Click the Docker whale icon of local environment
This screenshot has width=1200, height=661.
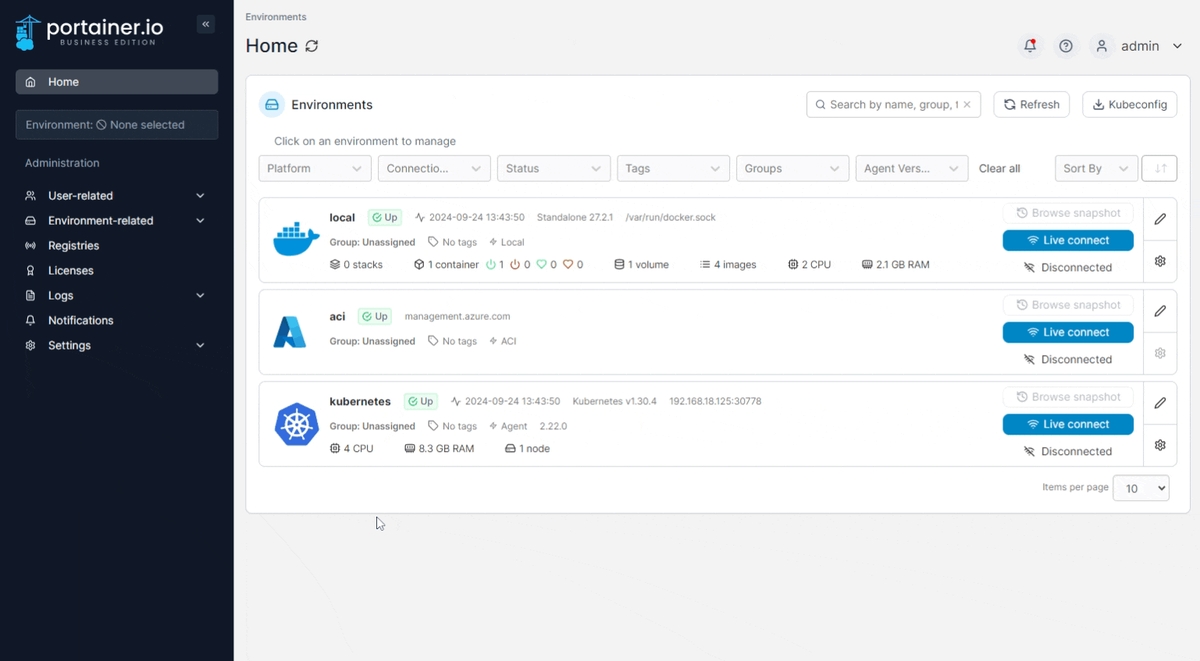[294, 239]
